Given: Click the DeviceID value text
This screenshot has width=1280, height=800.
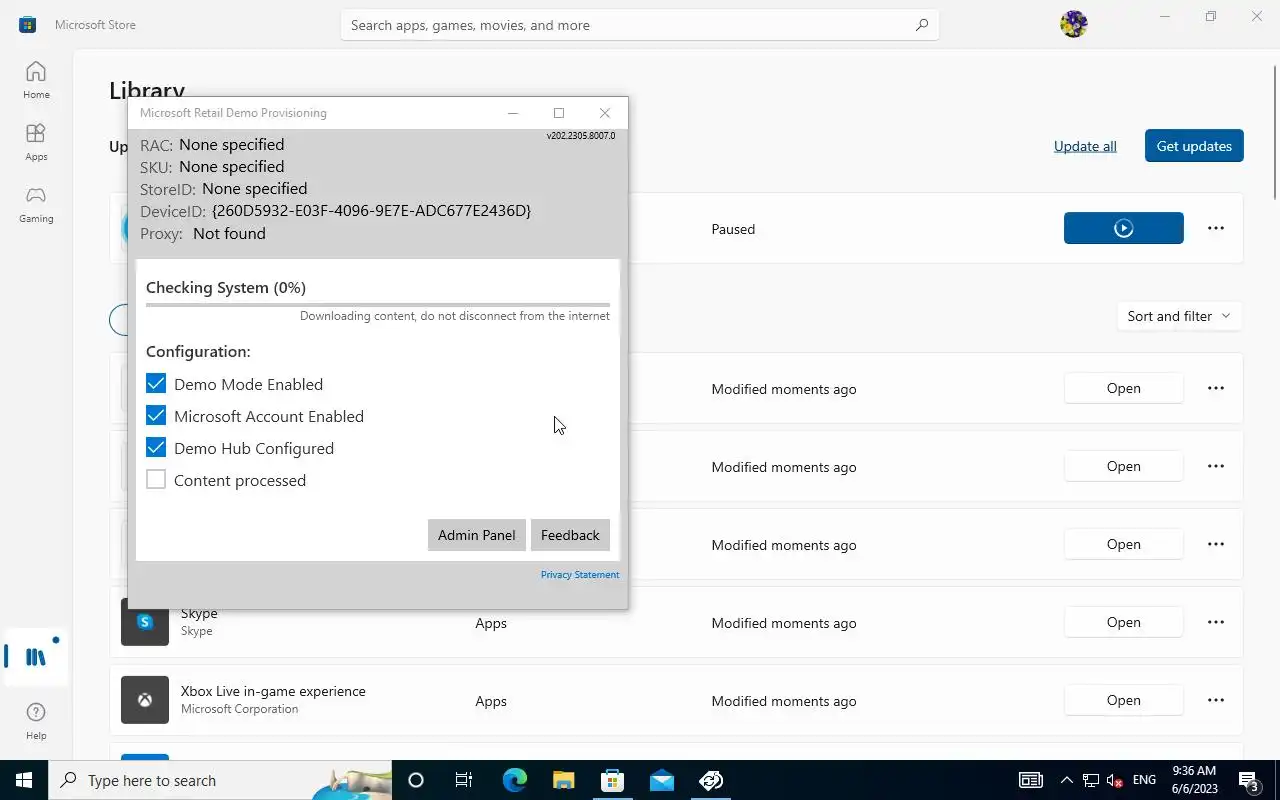Looking at the screenshot, I should pyautogui.click(x=371, y=211).
